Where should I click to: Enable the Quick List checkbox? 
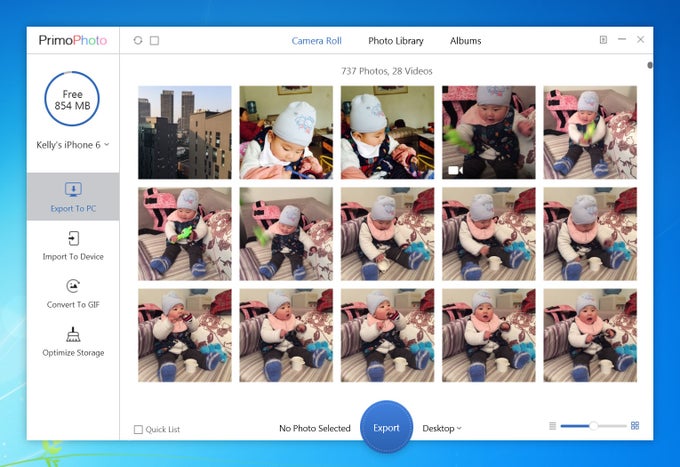(138, 429)
